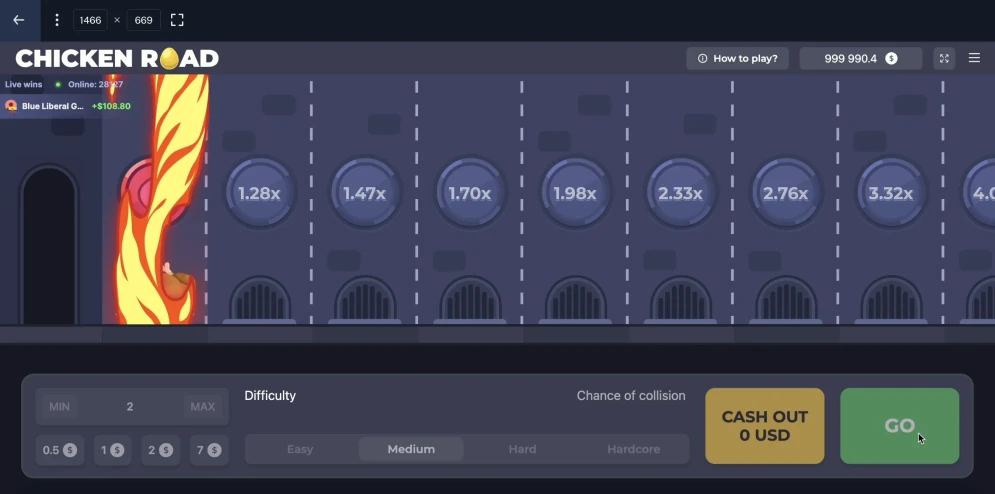Click the game expand icon beside balance
The height and width of the screenshot is (494, 995).
pos(944,58)
